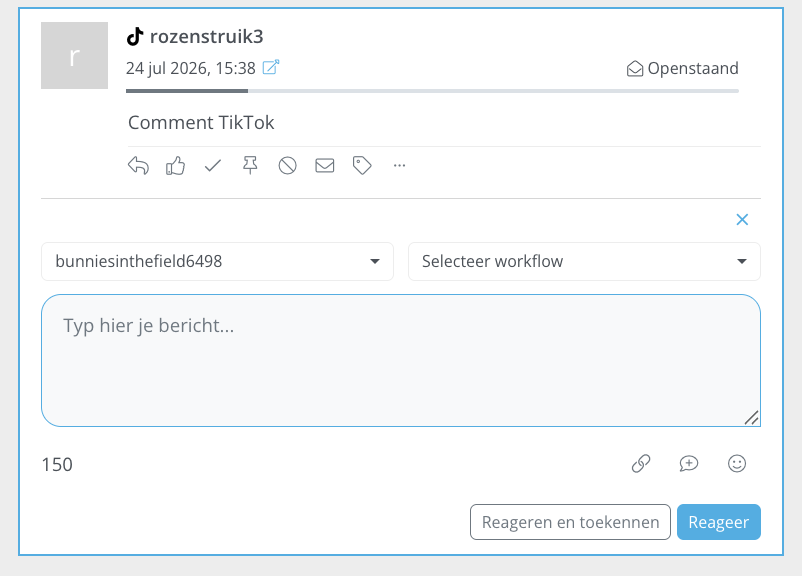
Task: Click the TikTok logo icon
Action: 135,36
